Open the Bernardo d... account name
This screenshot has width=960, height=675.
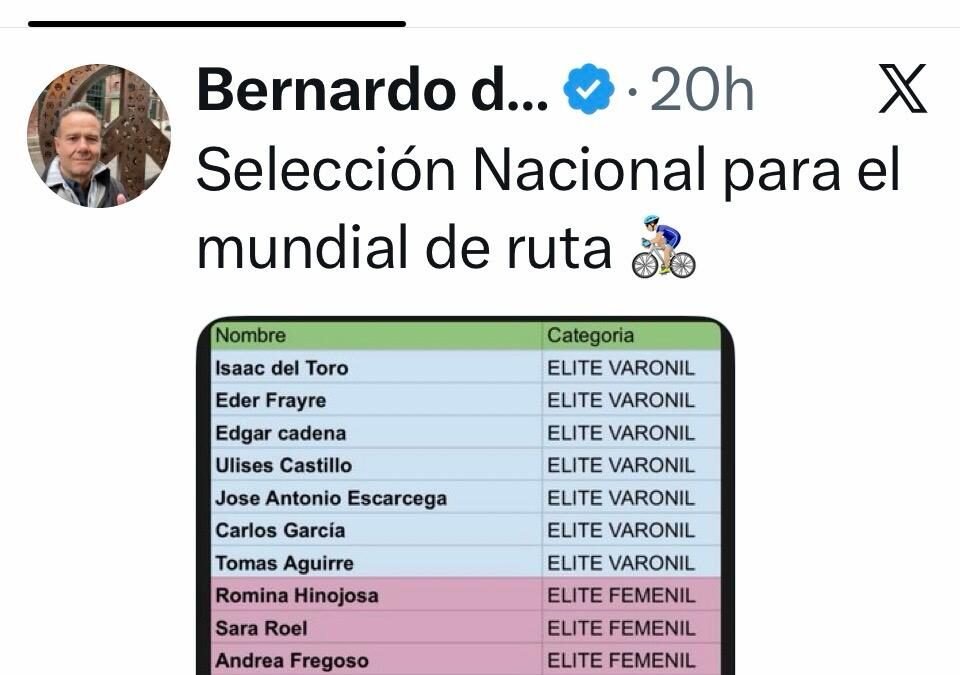point(372,89)
